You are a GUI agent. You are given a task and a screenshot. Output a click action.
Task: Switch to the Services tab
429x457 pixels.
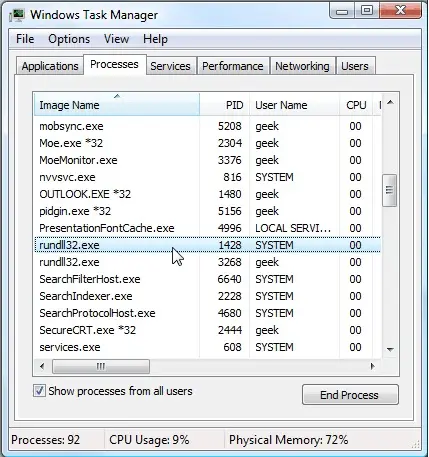[170, 66]
